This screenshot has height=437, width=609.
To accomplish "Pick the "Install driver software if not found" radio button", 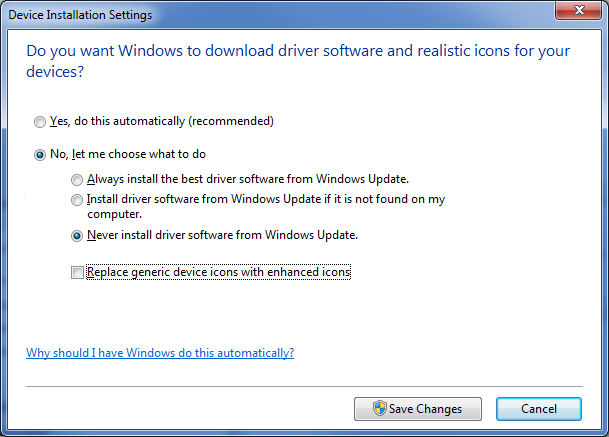I will click(x=77, y=200).
